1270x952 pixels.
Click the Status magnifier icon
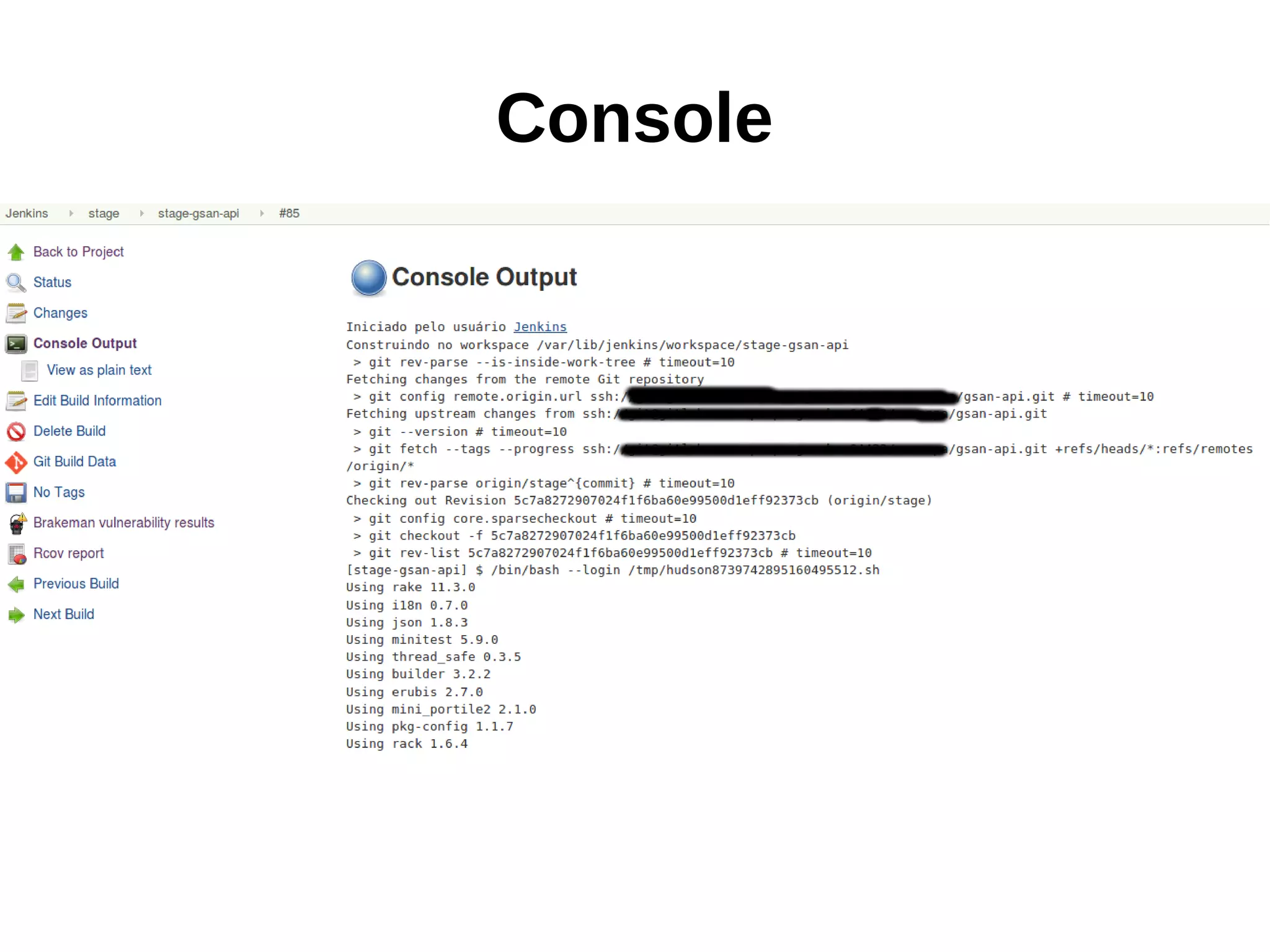coord(16,283)
